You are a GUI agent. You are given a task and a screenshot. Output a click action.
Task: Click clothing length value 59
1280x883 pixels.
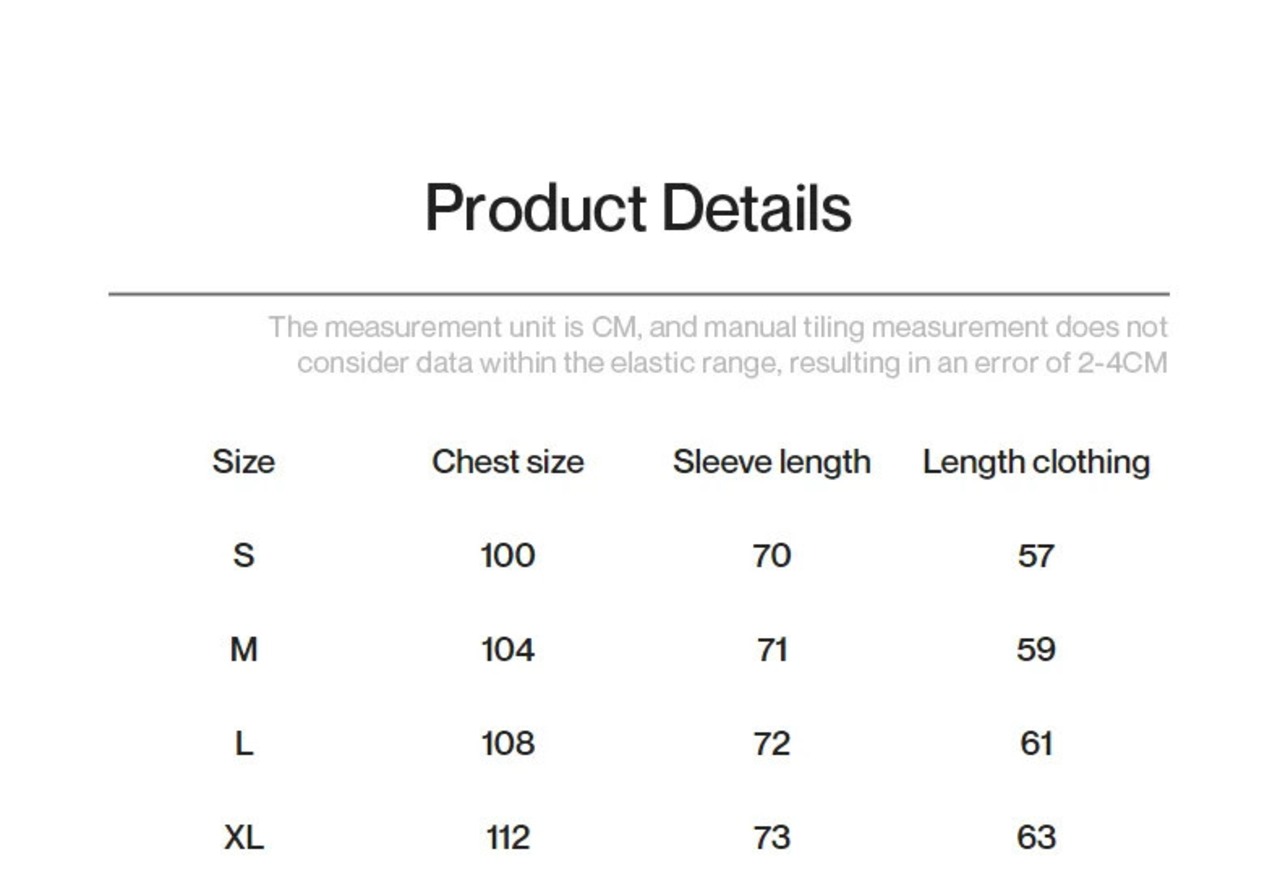point(1036,650)
